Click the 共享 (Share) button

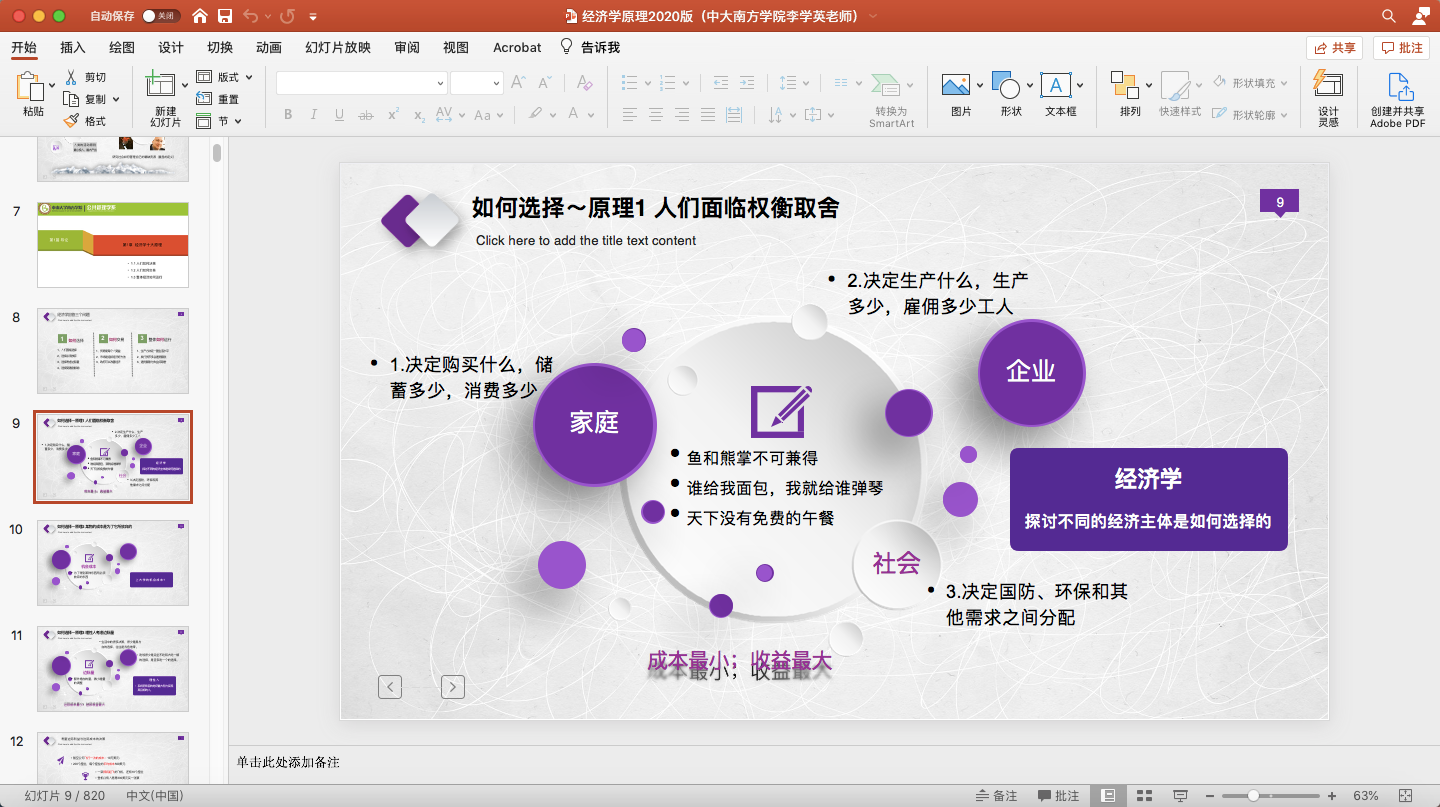pyautogui.click(x=1333, y=47)
